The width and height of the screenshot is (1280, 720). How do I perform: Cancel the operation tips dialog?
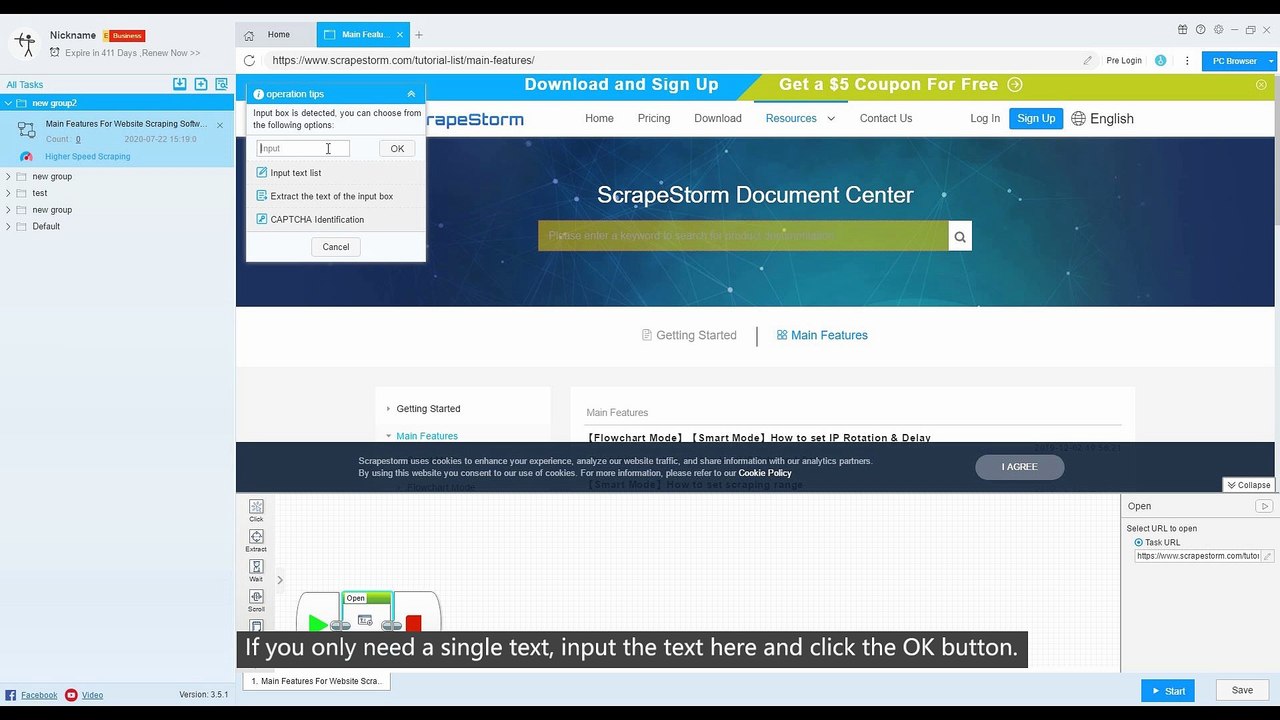[336, 247]
